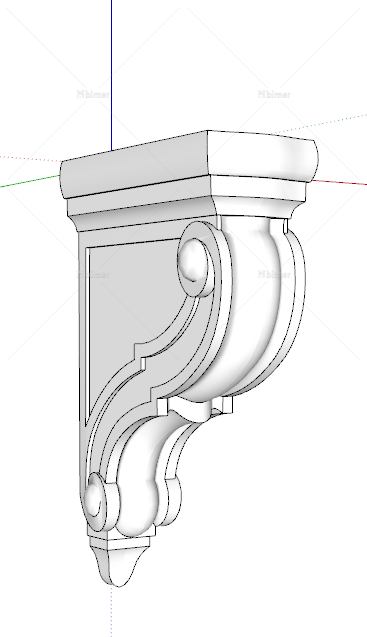Click the top-left Nbimer watermark
Screen dimensions: 367x637
[x=93, y=94]
